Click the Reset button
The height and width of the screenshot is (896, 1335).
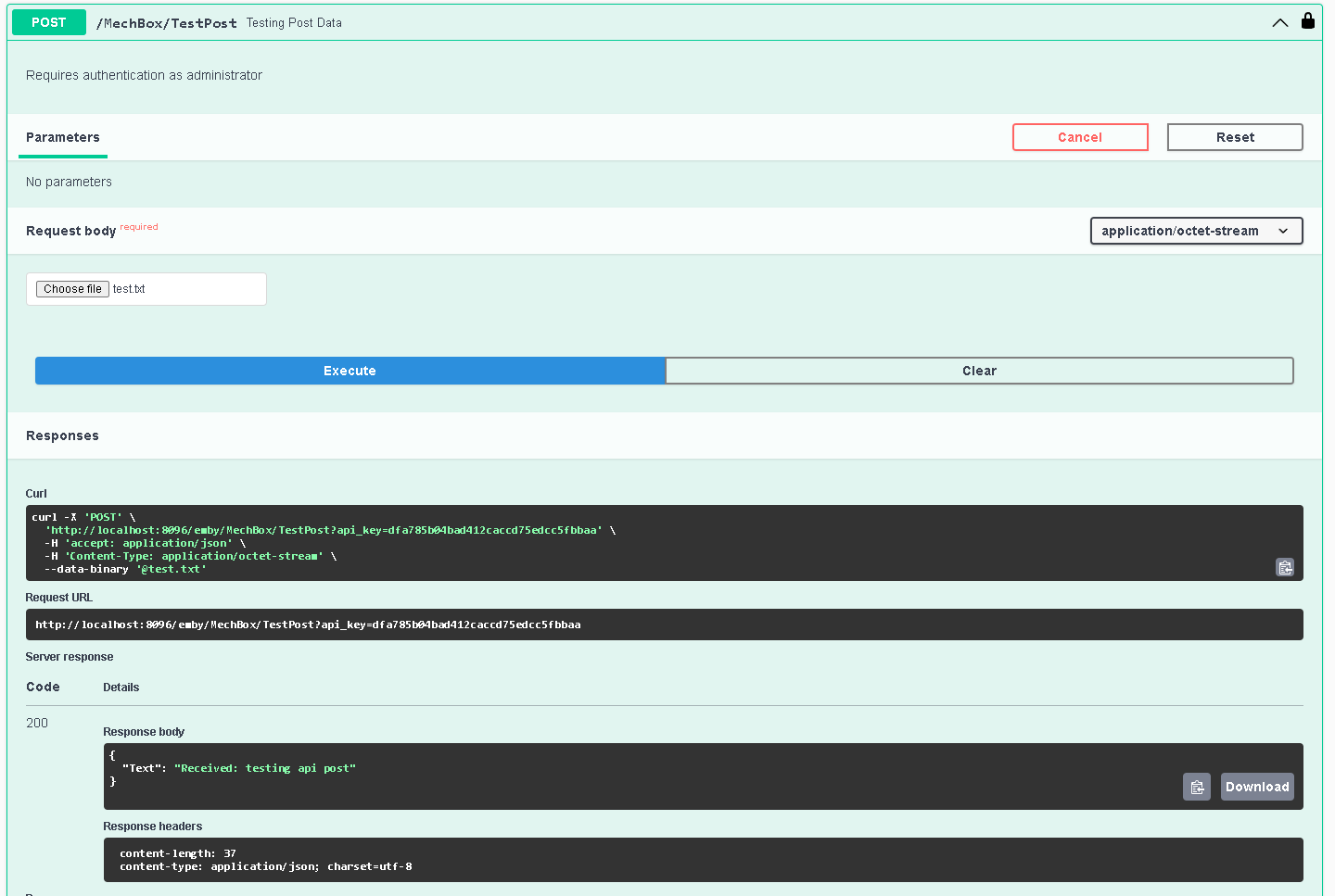coord(1234,137)
